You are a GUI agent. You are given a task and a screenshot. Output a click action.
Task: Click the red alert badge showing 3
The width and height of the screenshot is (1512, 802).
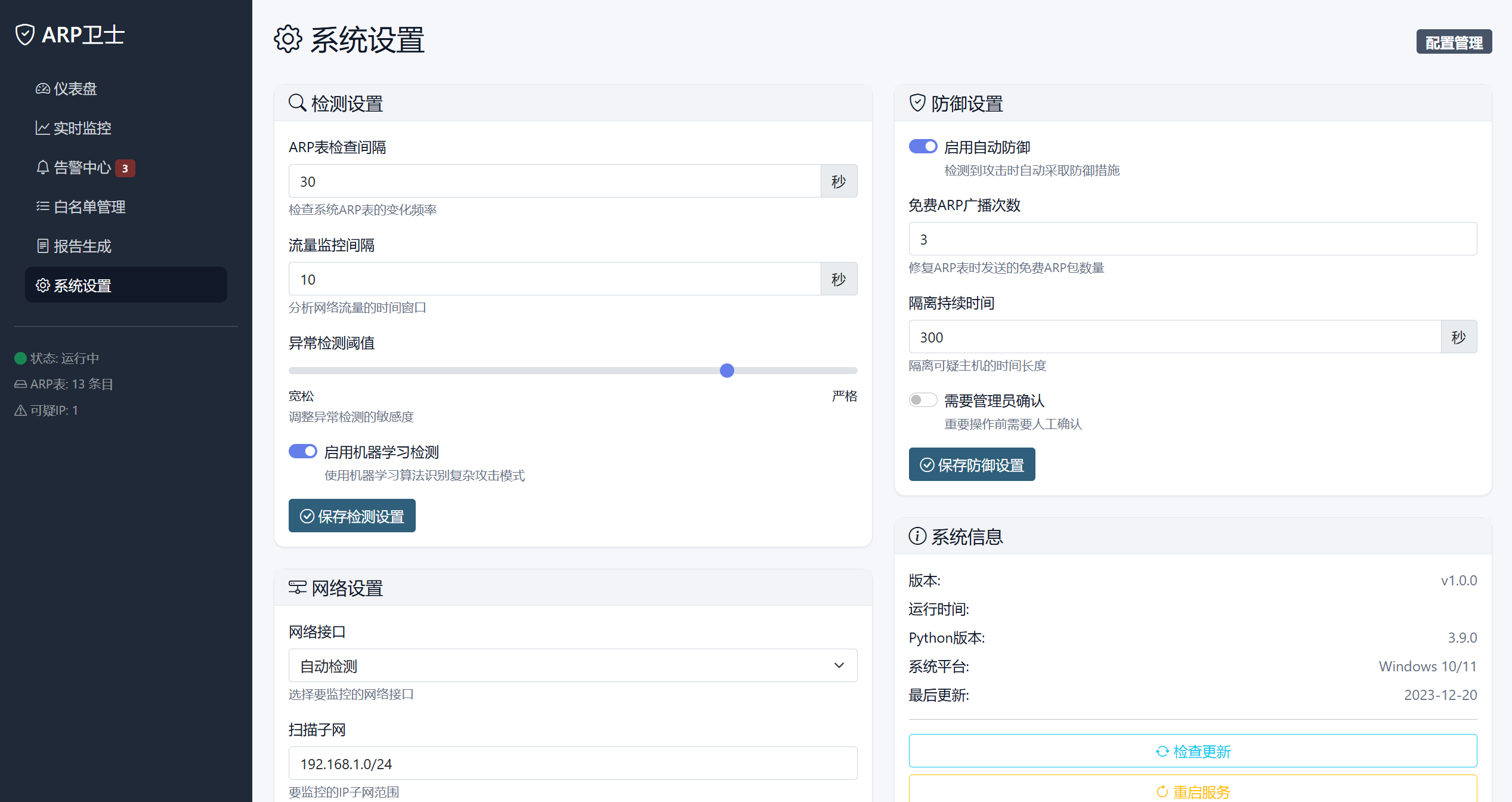125,168
